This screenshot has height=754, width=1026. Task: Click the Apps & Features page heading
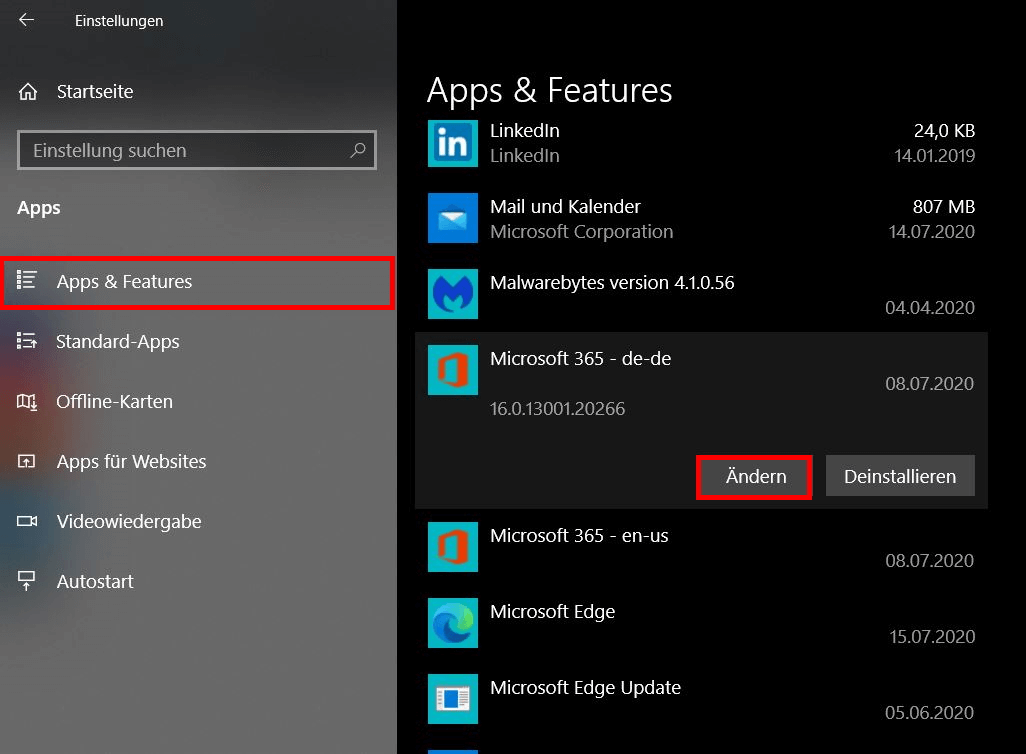point(550,90)
